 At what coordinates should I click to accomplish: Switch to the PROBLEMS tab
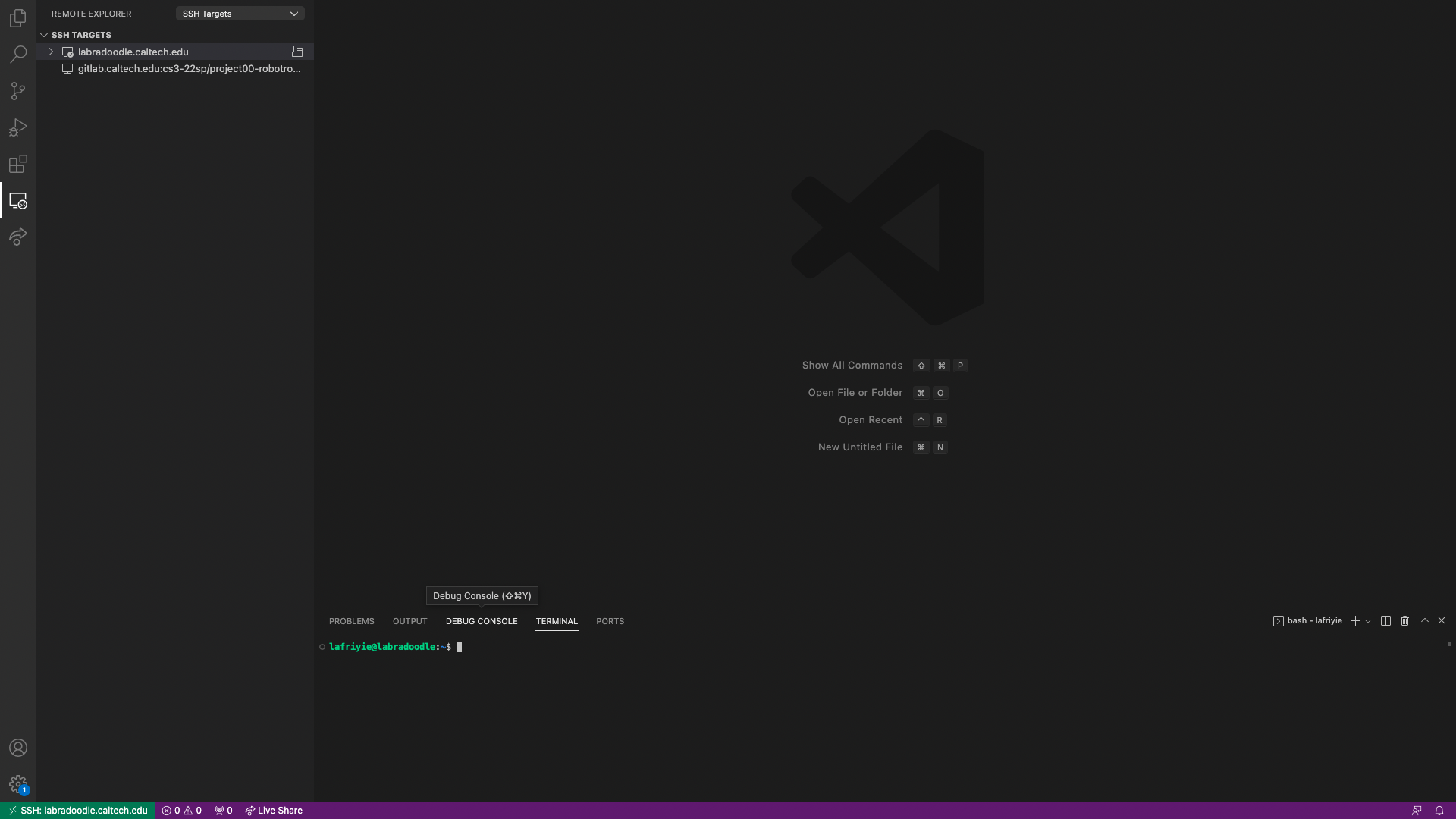coord(351,621)
